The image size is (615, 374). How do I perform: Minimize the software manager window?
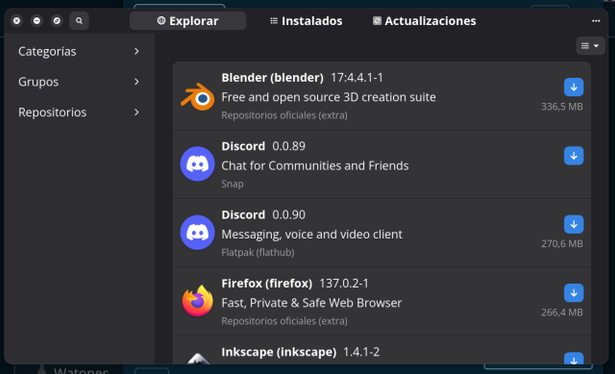click(x=36, y=21)
